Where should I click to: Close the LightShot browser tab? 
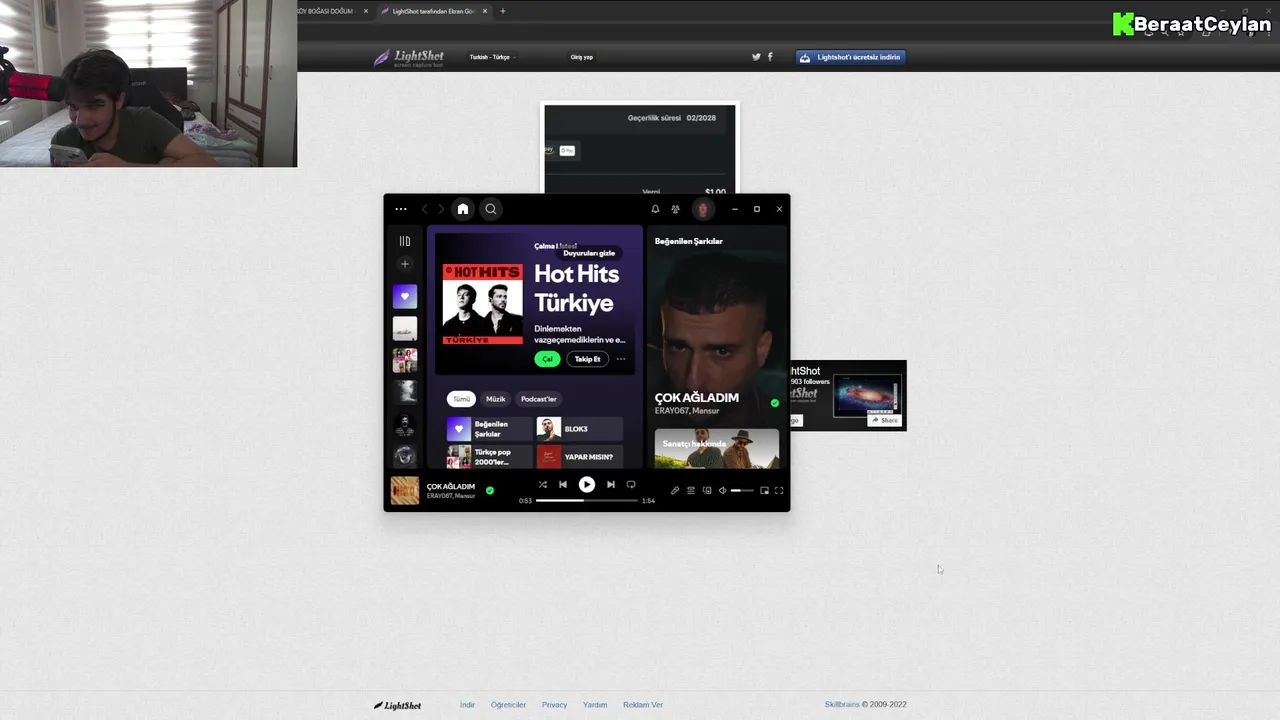485,11
